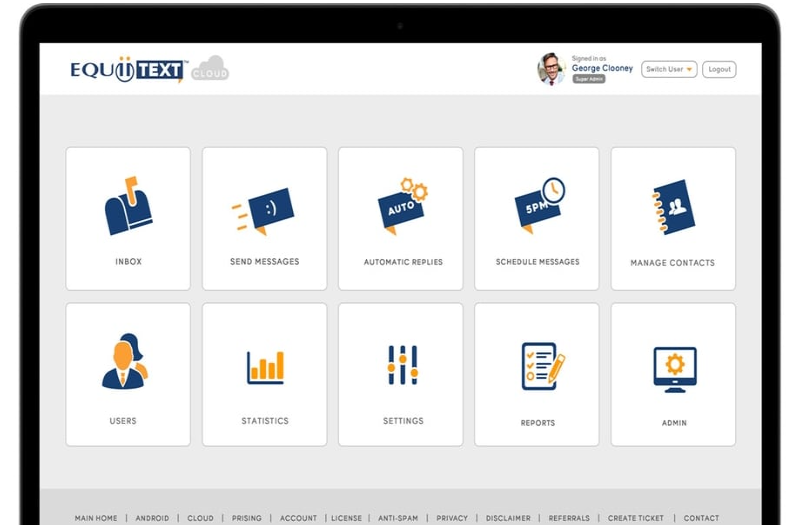This screenshot has height=525, width=789.
Task: Open Anti-Spam footer link
Action: 398,518
